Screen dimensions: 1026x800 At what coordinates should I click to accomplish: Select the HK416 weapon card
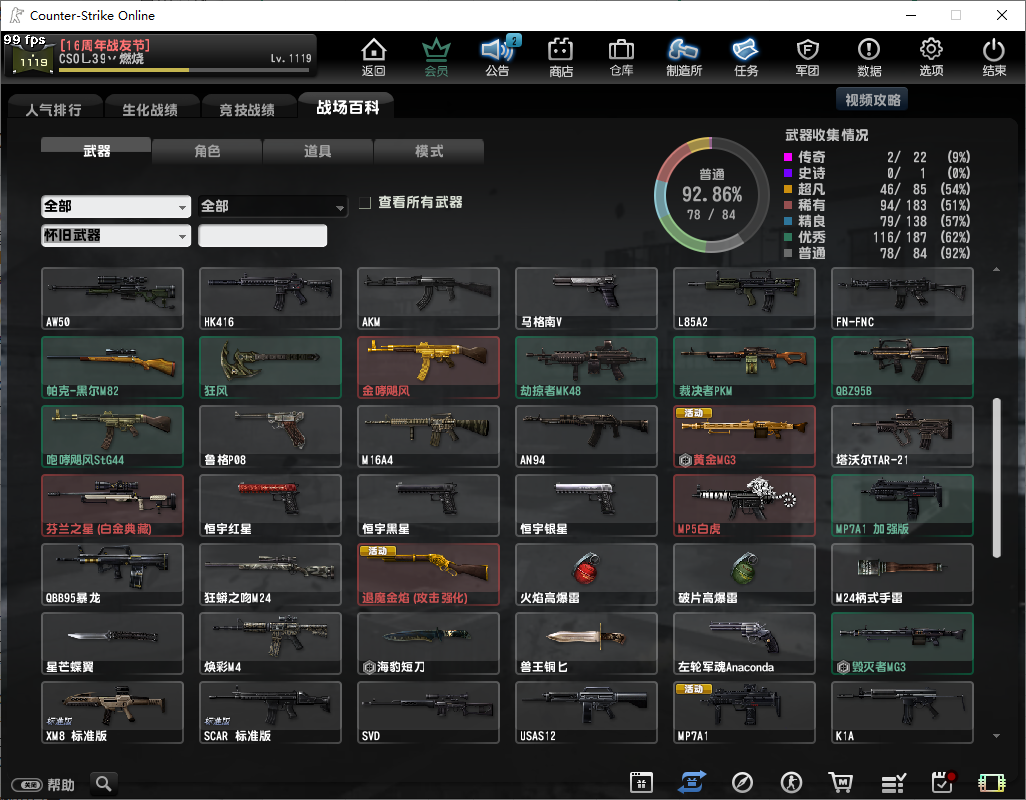pyautogui.click(x=270, y=298)
